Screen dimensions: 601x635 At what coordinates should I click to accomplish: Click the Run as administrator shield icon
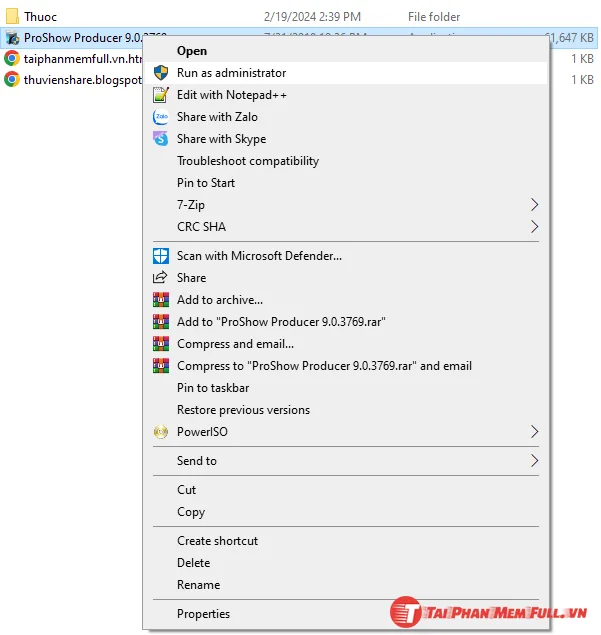pyautogui.click(x=161, y=73)
